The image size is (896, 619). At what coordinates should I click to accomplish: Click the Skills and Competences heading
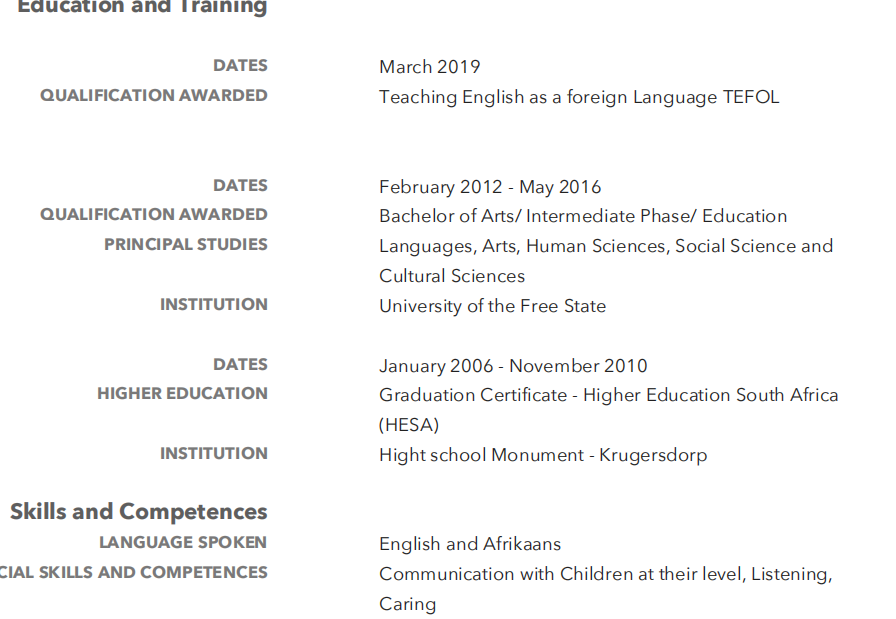click(x=139, y=512)
